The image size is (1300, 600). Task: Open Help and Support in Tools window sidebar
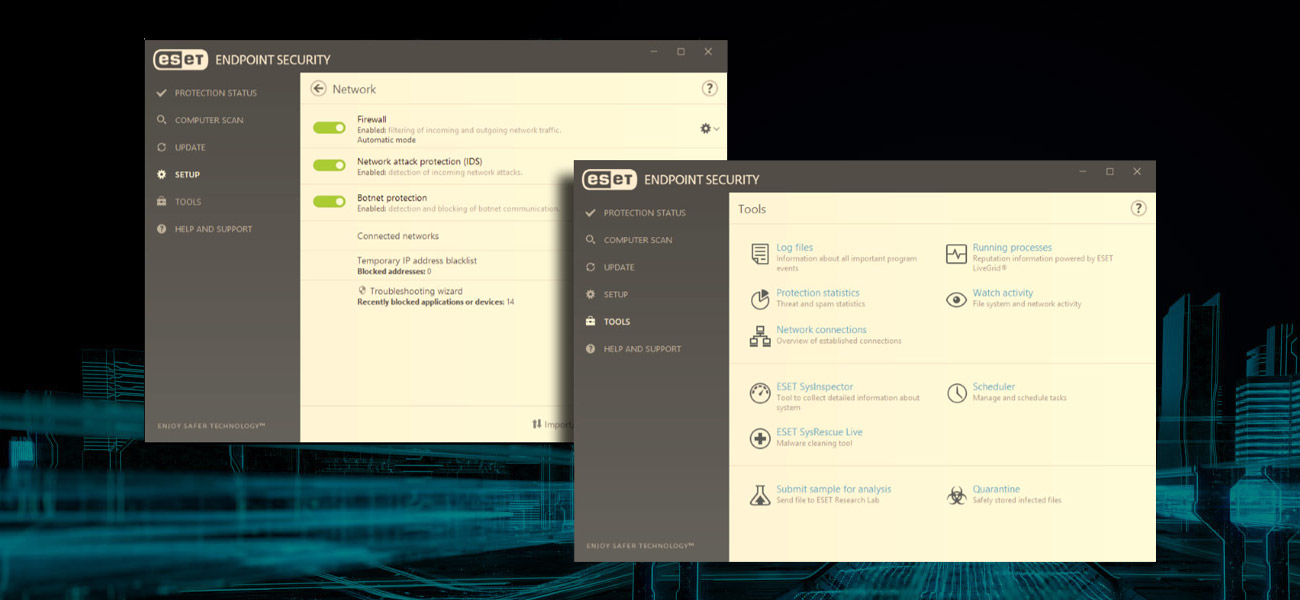tap(643, 349)
